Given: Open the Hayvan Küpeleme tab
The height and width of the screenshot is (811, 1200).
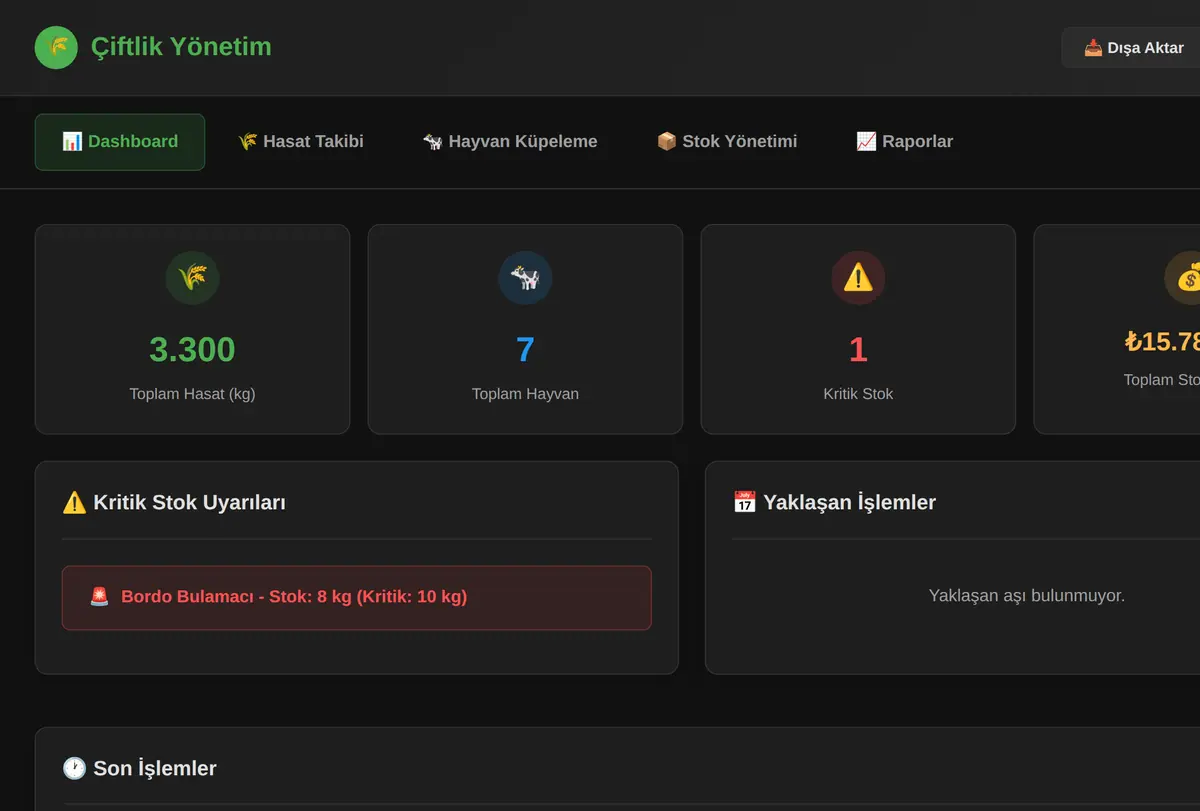Looking at the screenshot, I should 510,142.
